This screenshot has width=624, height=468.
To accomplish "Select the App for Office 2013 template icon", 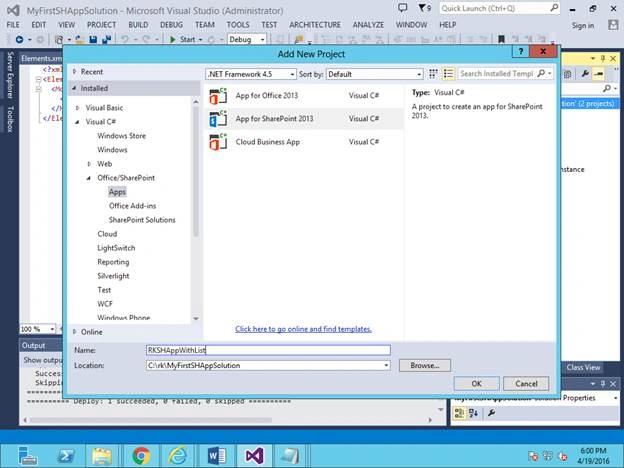I will (218, 96).
